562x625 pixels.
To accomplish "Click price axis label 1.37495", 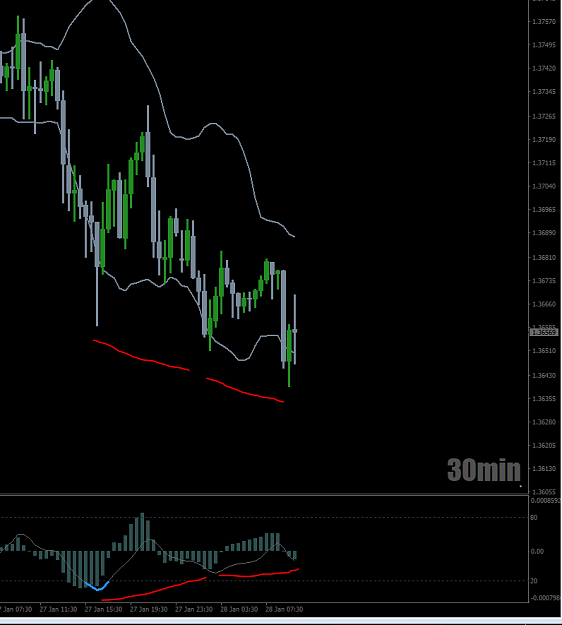I will pyautogui.click(x=544, y=45).
